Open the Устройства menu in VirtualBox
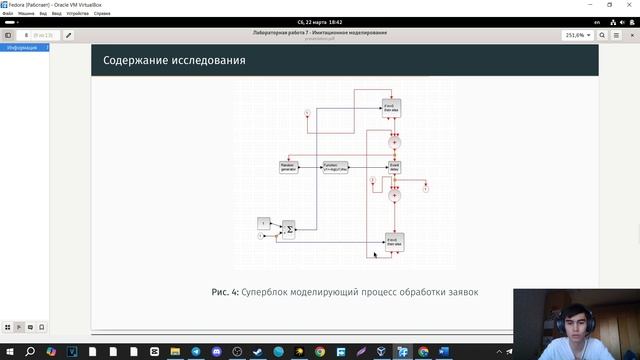The height and width of the screenshot is (360, 640). click(78, 13)
